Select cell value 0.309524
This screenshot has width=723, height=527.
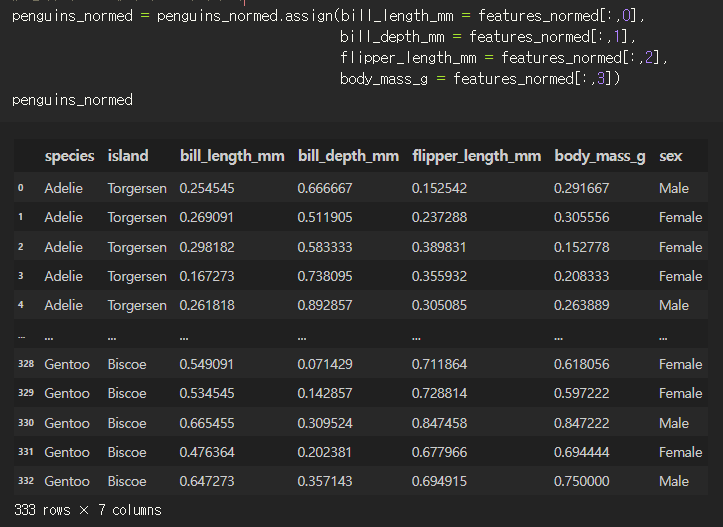click(x=325, y=423)
